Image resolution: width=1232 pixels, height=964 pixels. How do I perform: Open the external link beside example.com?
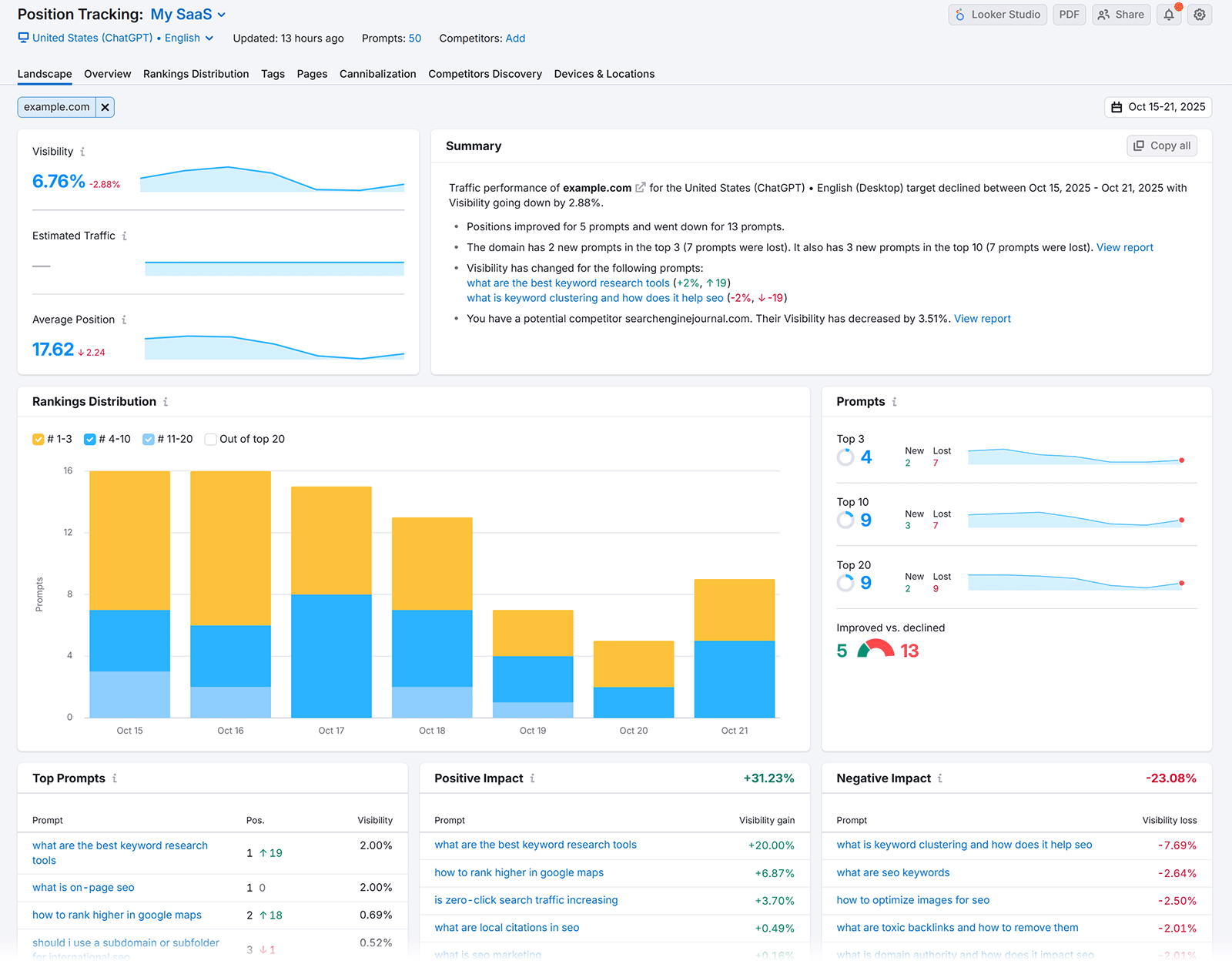(641, 188)
